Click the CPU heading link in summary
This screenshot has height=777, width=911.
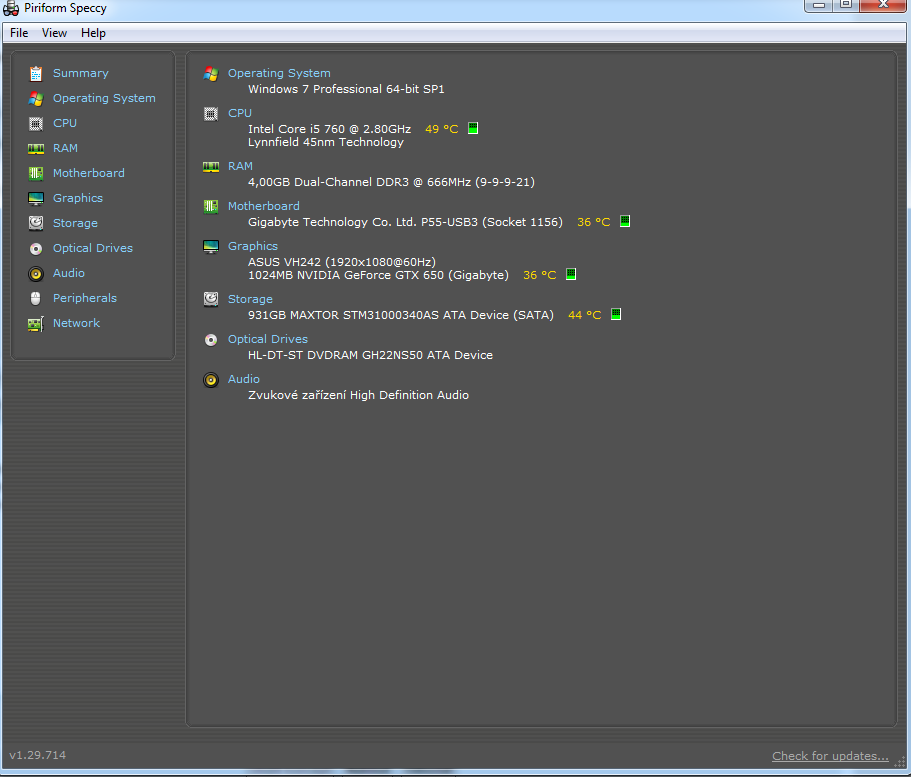(239, 113)
